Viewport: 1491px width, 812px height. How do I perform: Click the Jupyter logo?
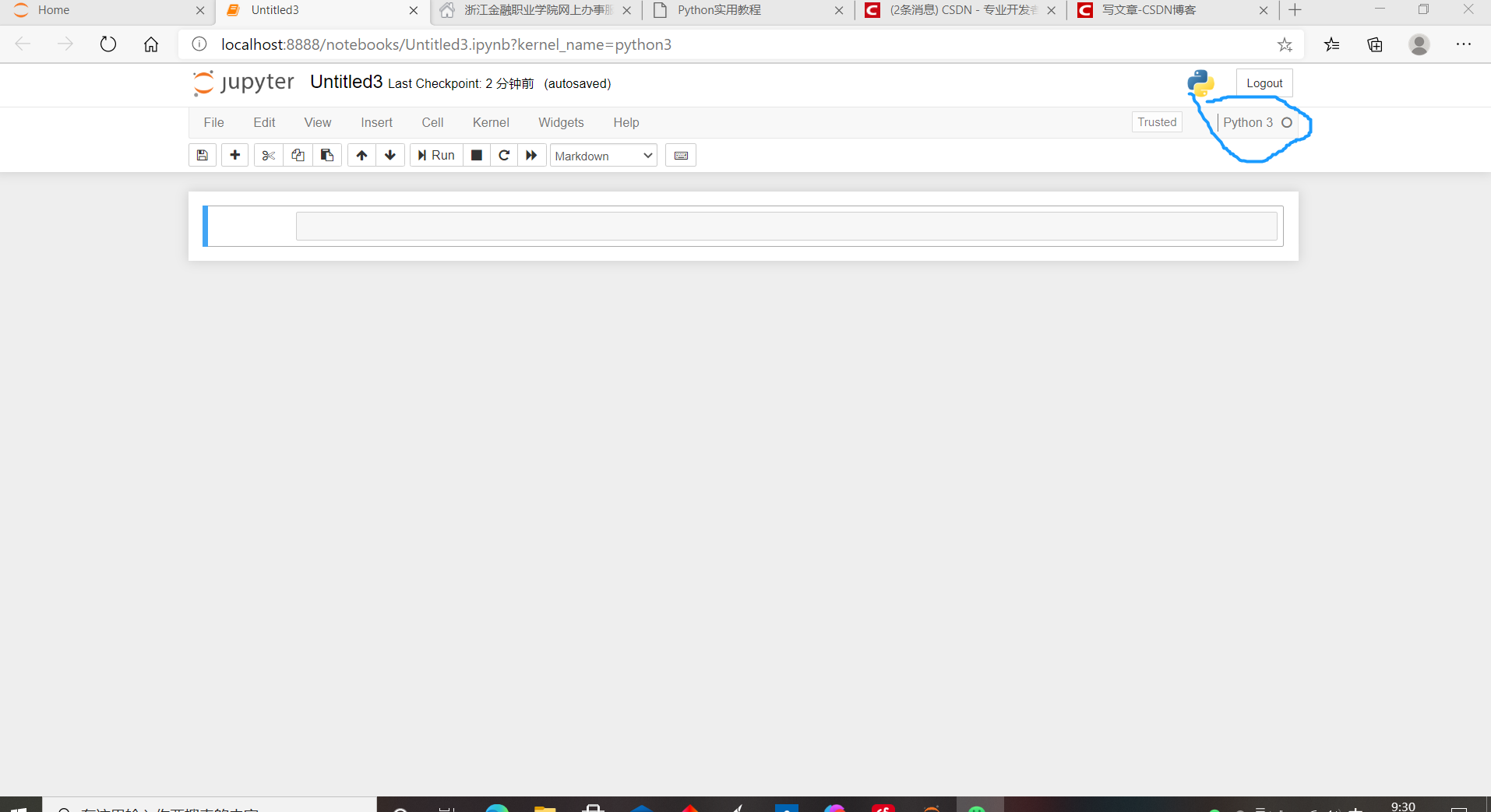click(x=244, y=83)
